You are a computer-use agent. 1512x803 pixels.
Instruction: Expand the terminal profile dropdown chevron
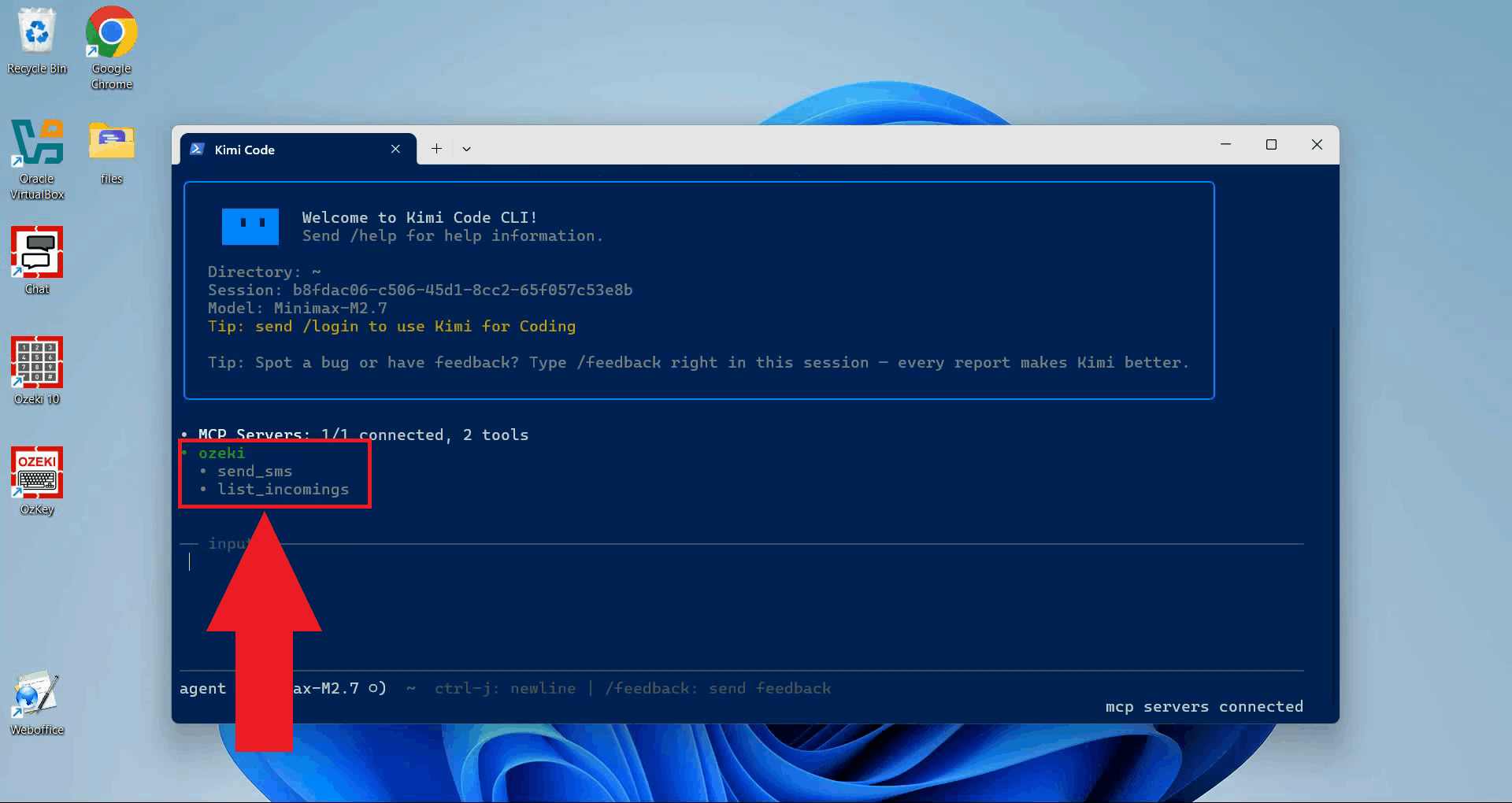pyautogui.click(x=466, y=149)
